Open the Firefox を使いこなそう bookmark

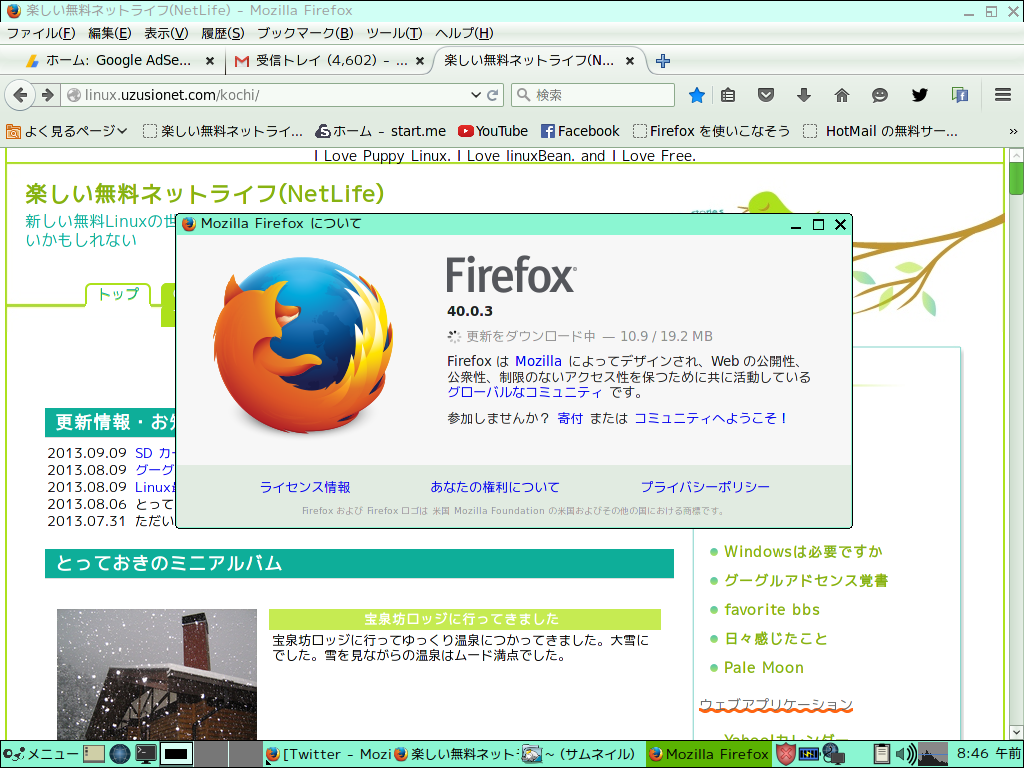coord(711,131)
